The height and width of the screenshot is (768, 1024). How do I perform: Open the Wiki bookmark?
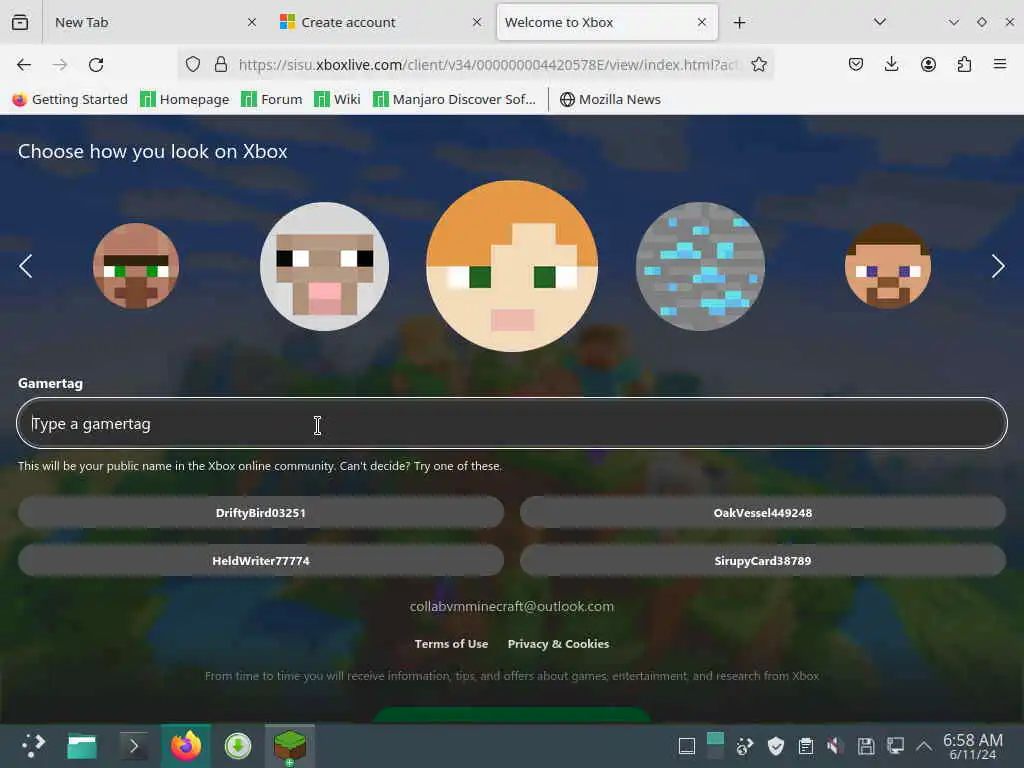tap(338, 99)
